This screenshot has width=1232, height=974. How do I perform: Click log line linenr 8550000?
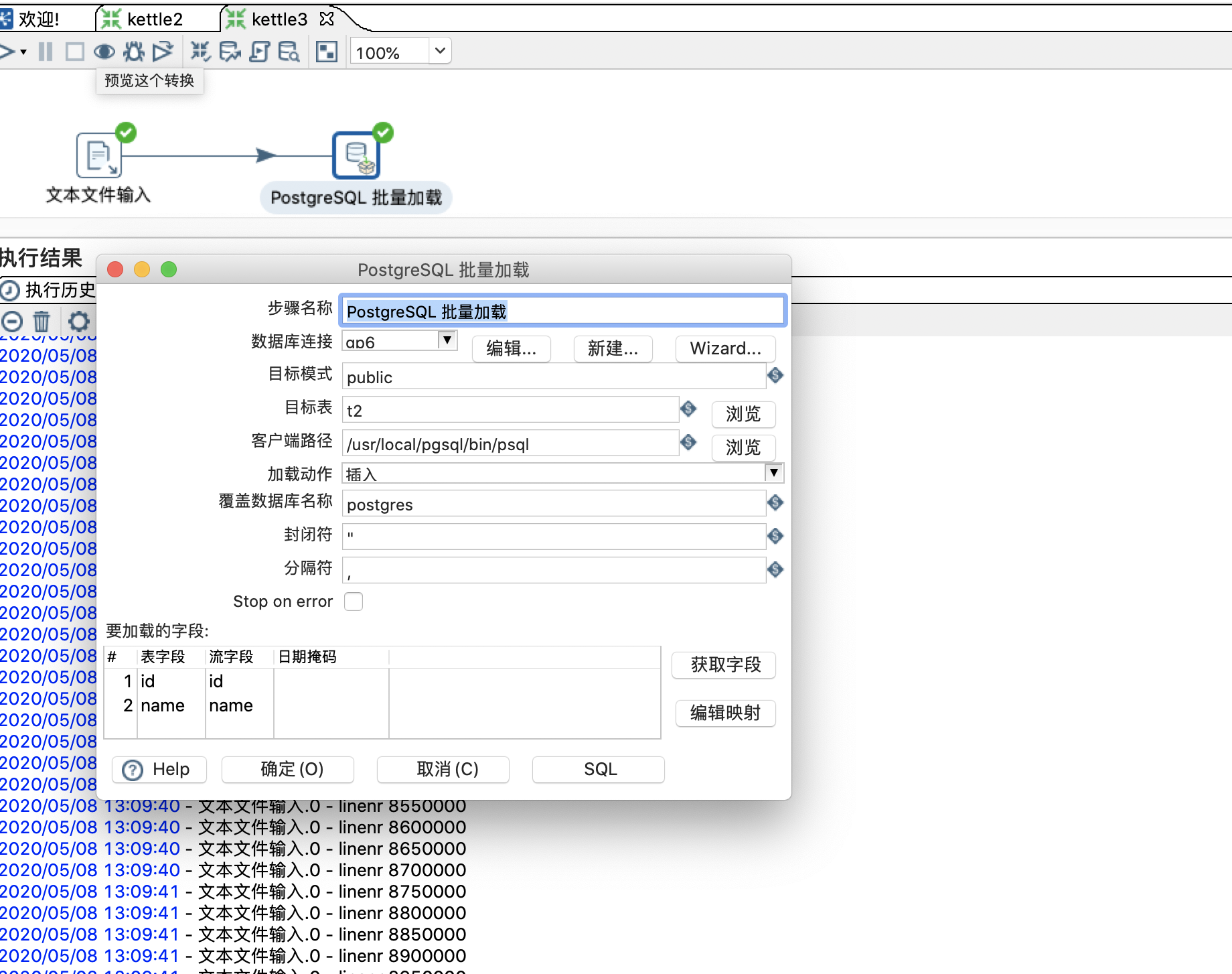pyautogui.click(x=233, y=806)
